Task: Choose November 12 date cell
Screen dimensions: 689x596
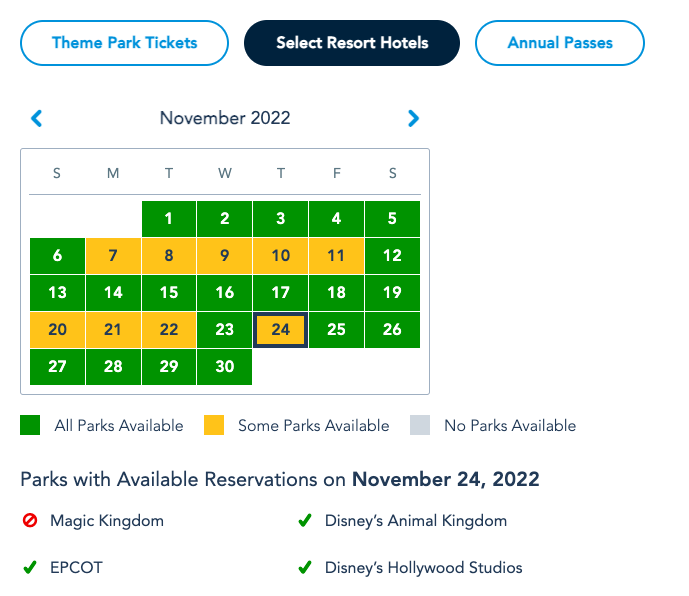Action: 393,256
